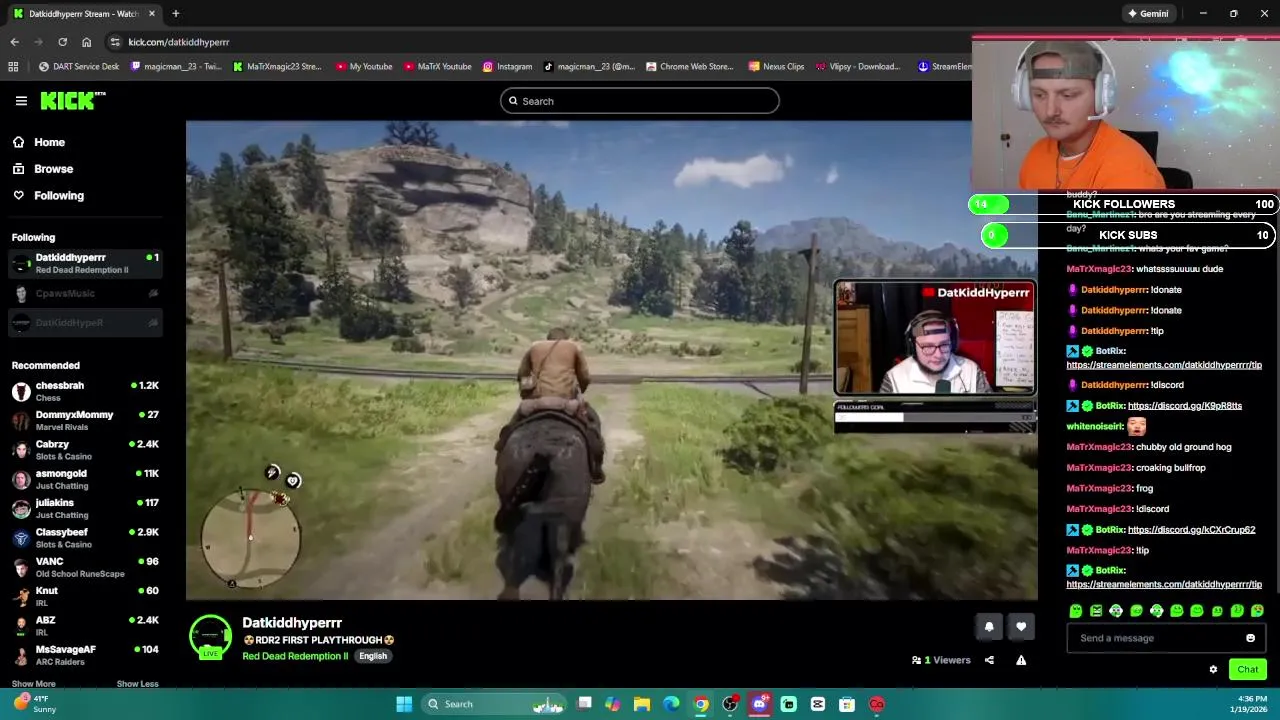
Task: Open the emoji picker in chat input
Action: pyautogui.click(x=1250, y=638)
